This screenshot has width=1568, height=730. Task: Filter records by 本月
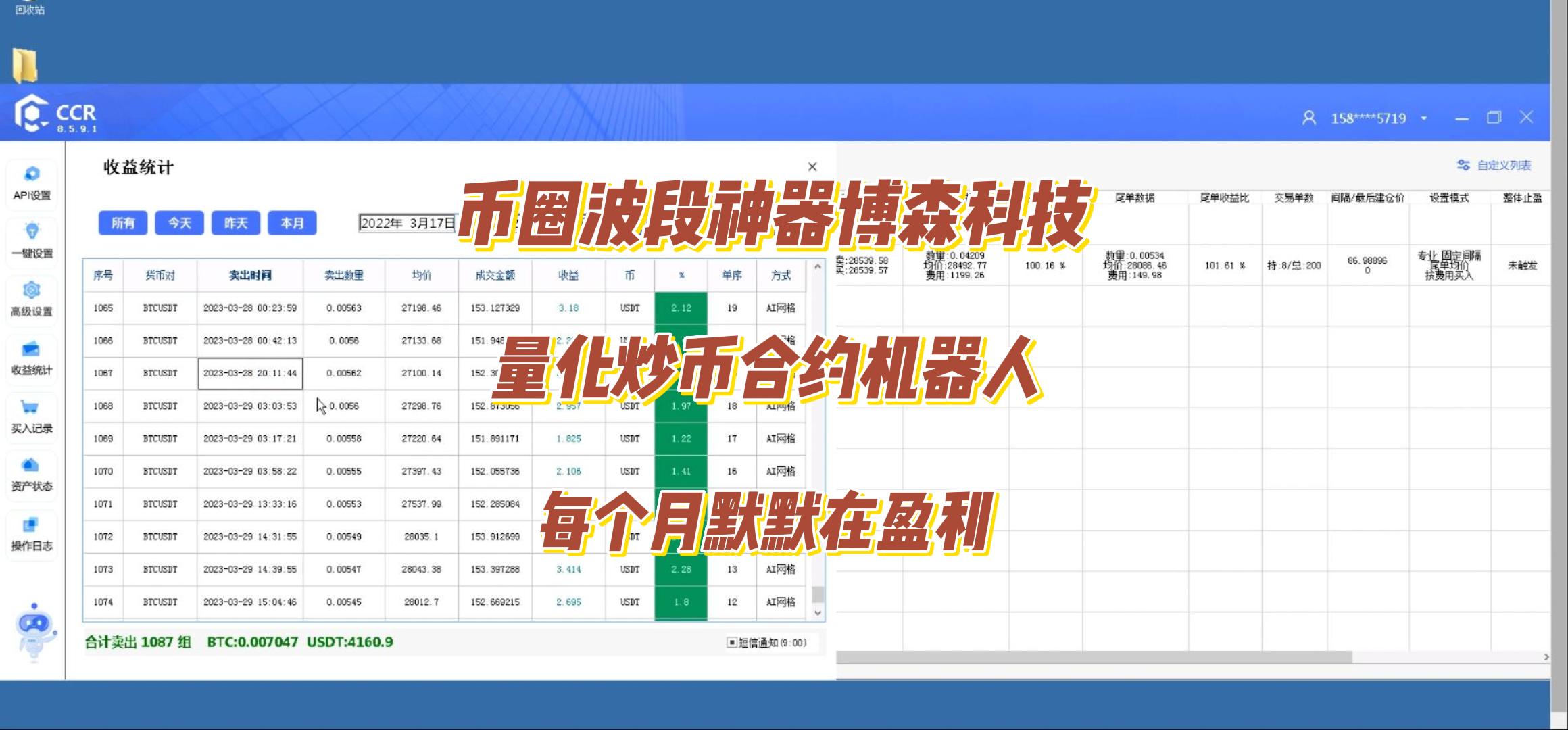[x=292, y=223]
